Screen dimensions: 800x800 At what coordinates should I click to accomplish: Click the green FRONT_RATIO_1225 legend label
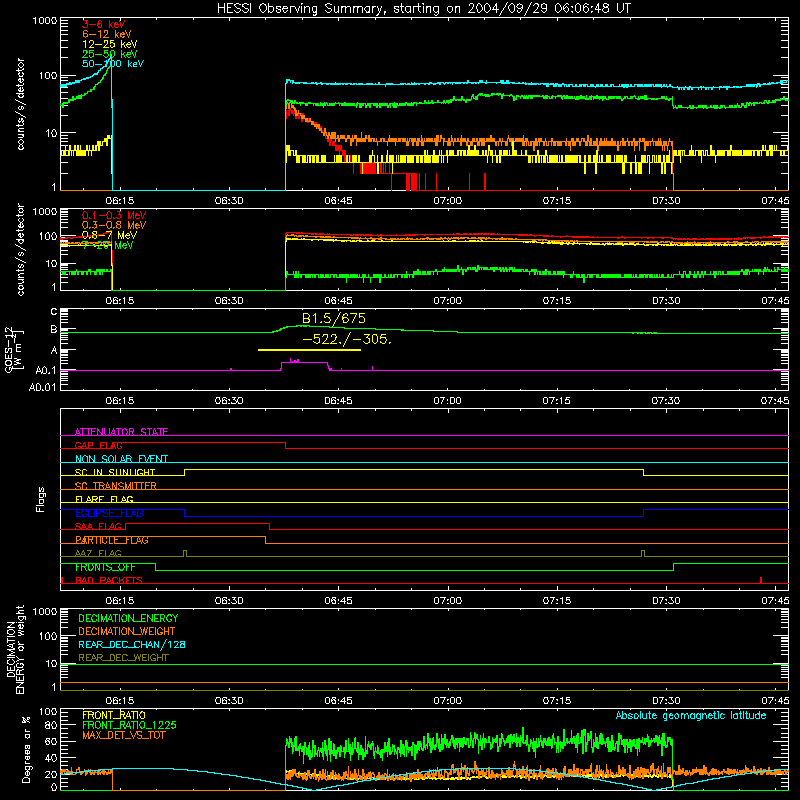point(130,725)
